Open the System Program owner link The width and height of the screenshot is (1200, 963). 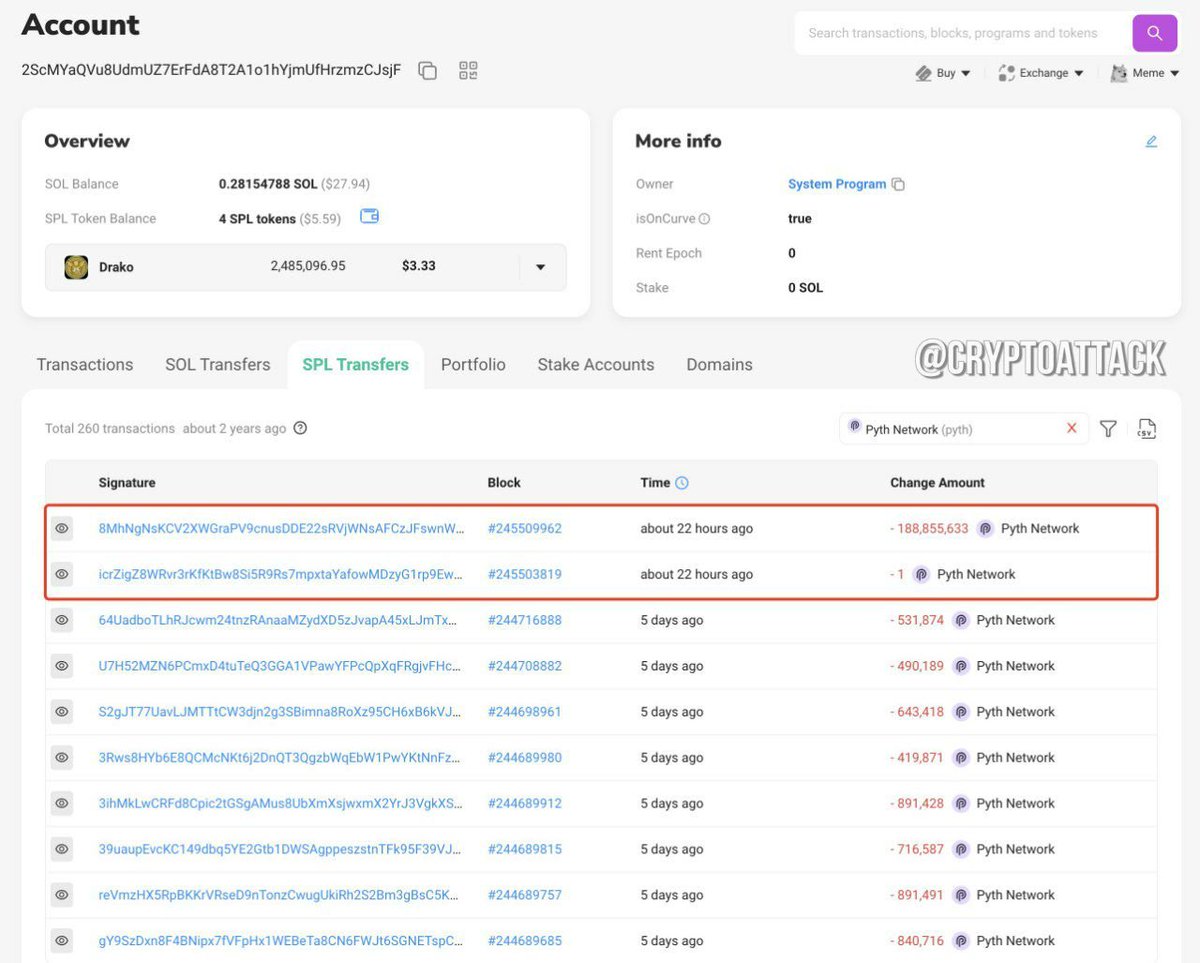point(837,184)
